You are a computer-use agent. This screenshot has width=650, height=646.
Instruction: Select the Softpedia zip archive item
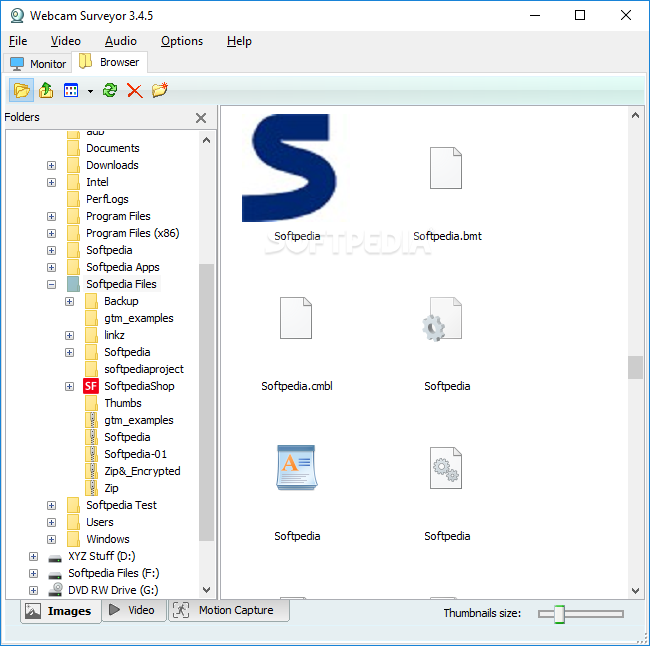[127, 437]
